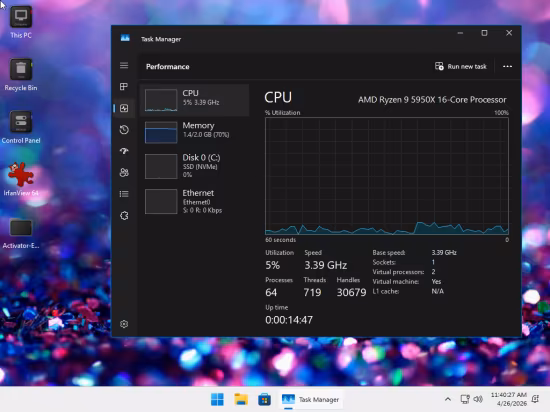The width and height of the screenshot is (550, 412).
Task: Select the Ethernet performance entry
Action: point(194,201)
